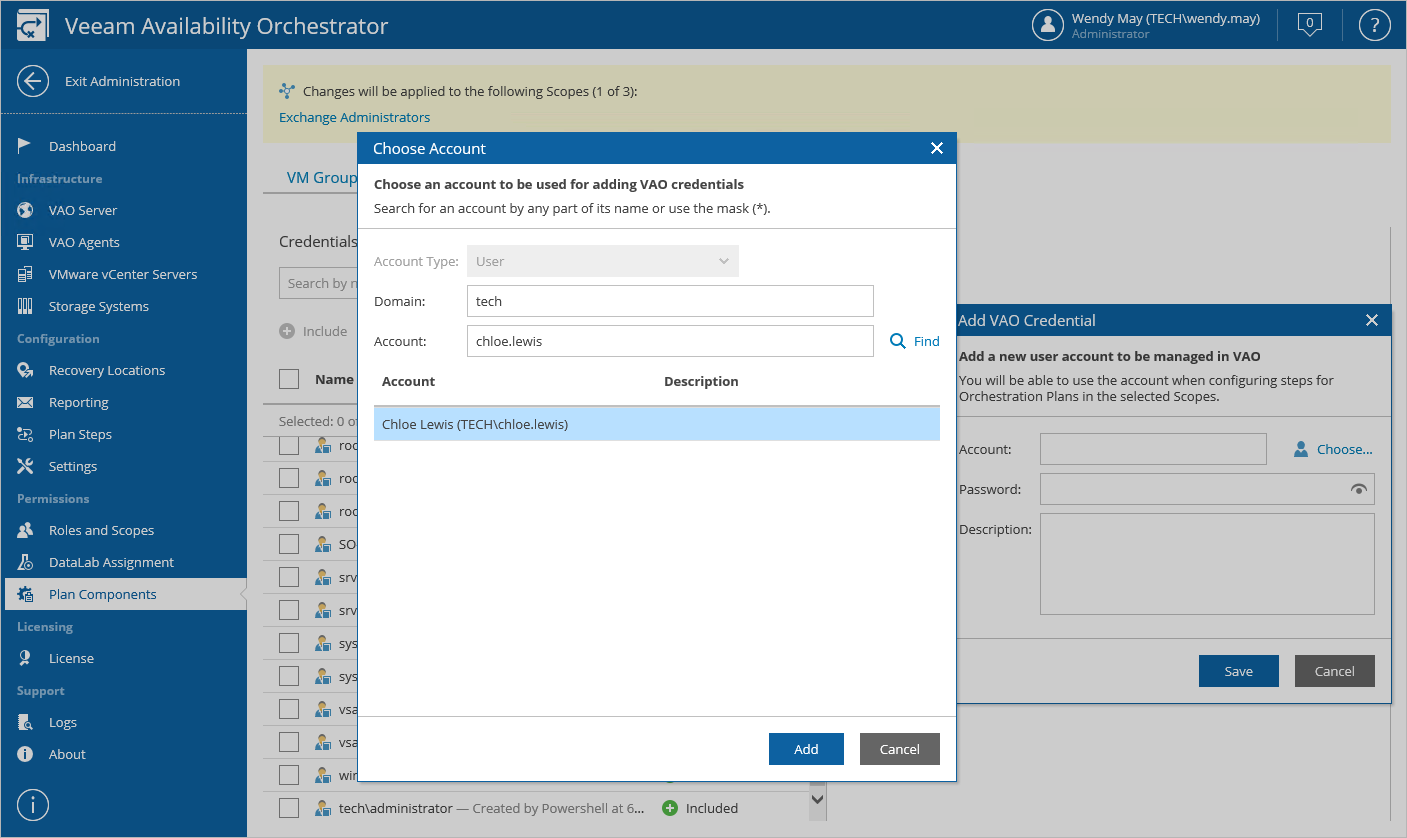
Task: Check the checkbox for the 'SO' credential row
Action: click(289, 544)
